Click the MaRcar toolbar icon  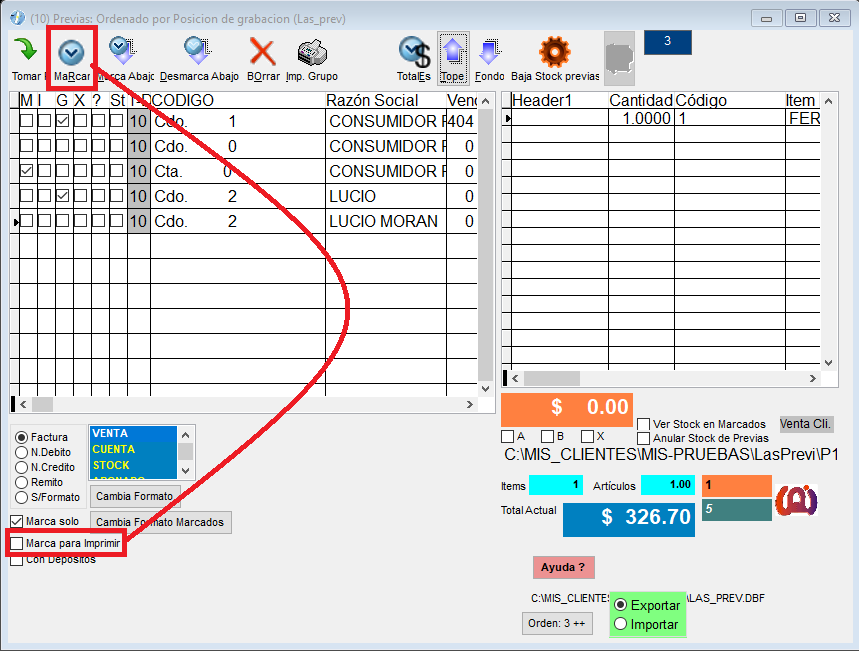click(x=71, y=53)
